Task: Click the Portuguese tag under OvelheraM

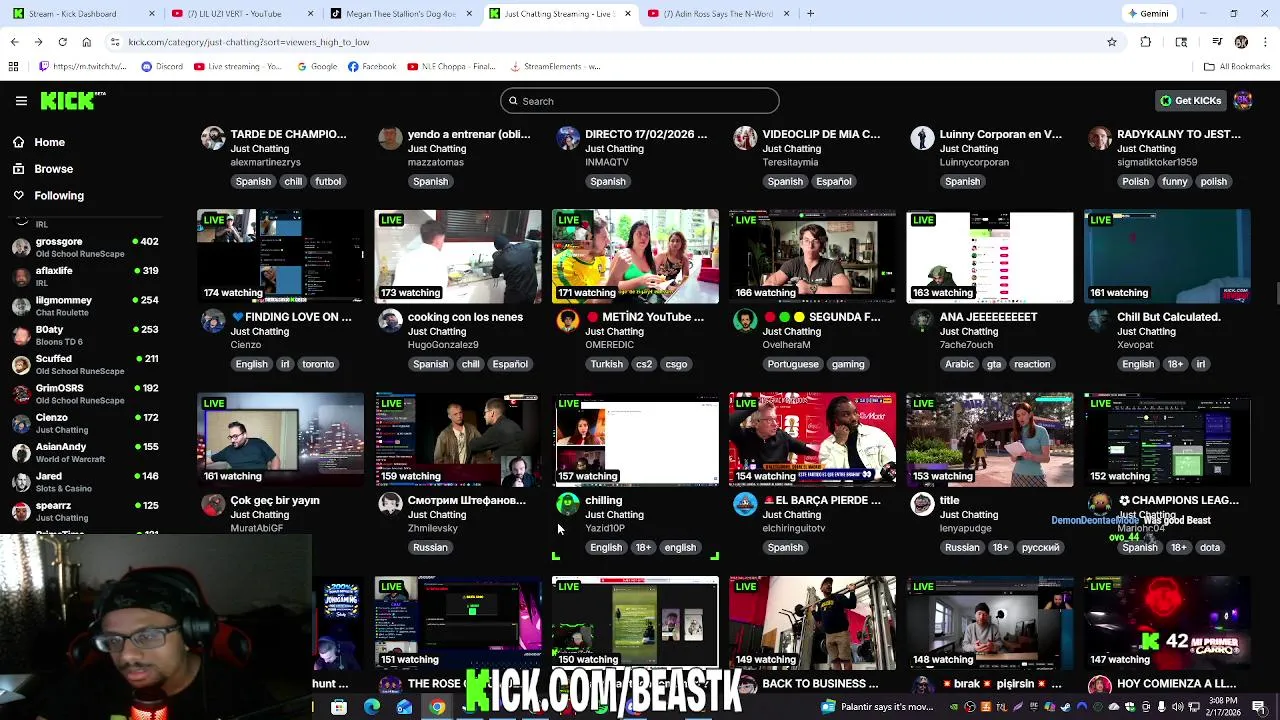Action: click(x=793, y=364)
